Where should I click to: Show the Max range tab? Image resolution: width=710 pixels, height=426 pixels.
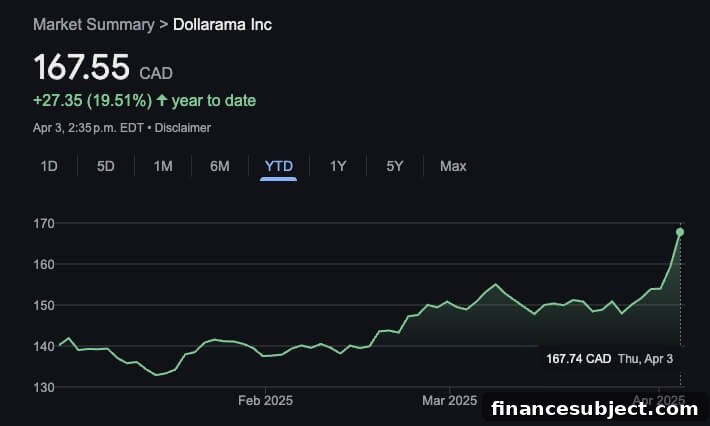pyautogui.click(x=453, y=166)
